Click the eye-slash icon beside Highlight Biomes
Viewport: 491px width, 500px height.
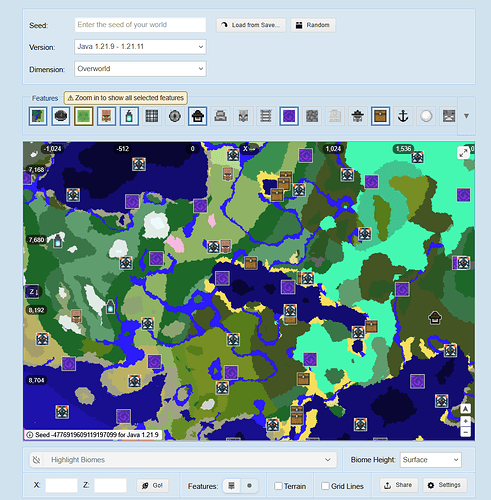point(37,460)
